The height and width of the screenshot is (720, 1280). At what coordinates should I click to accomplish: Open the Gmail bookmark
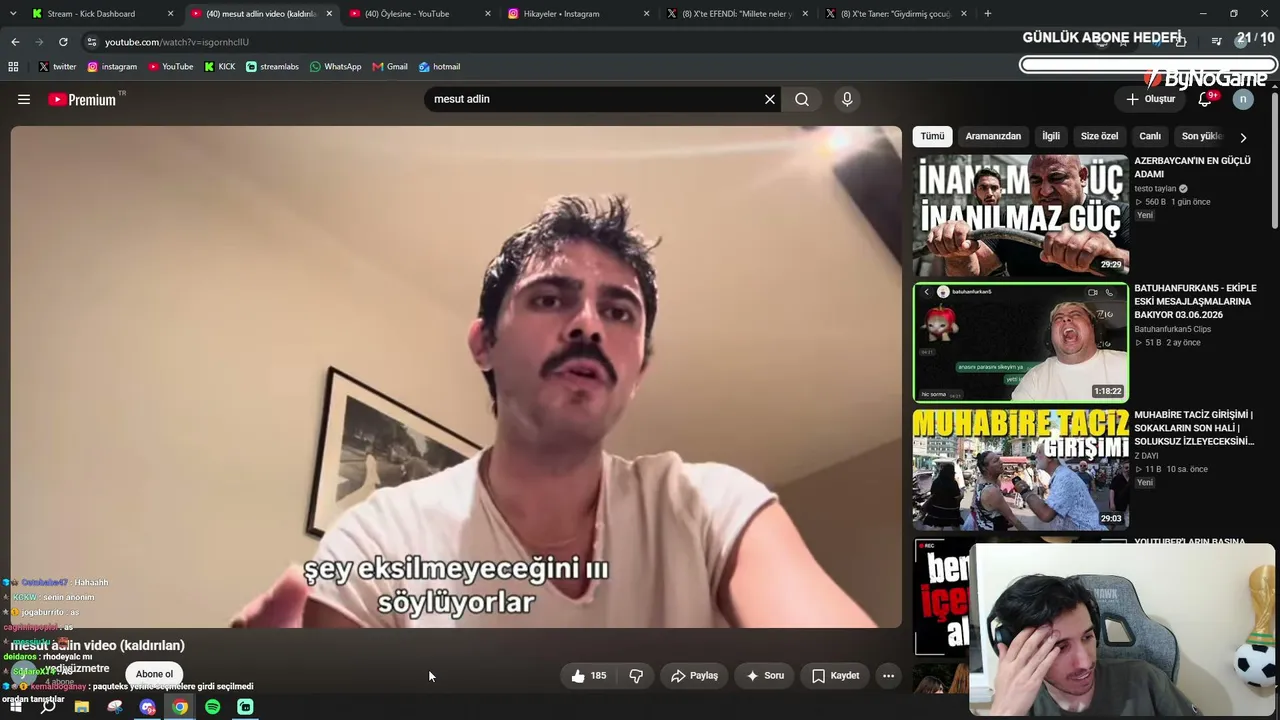[x=390, y=67]
